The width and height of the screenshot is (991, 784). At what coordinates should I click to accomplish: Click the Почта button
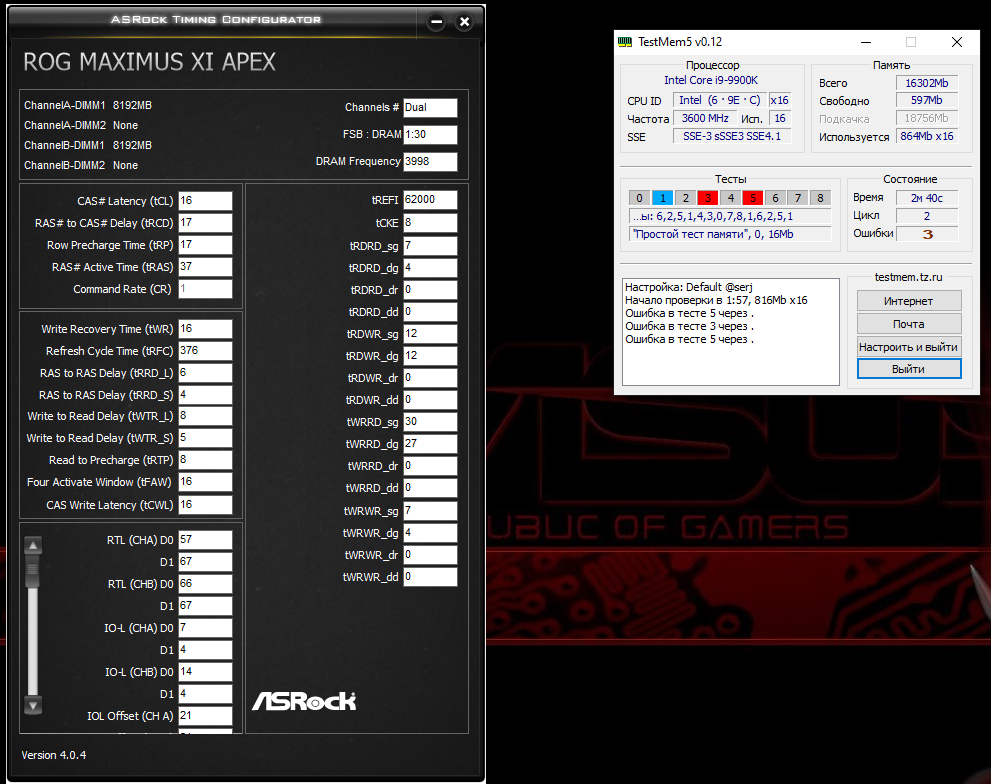909,324
